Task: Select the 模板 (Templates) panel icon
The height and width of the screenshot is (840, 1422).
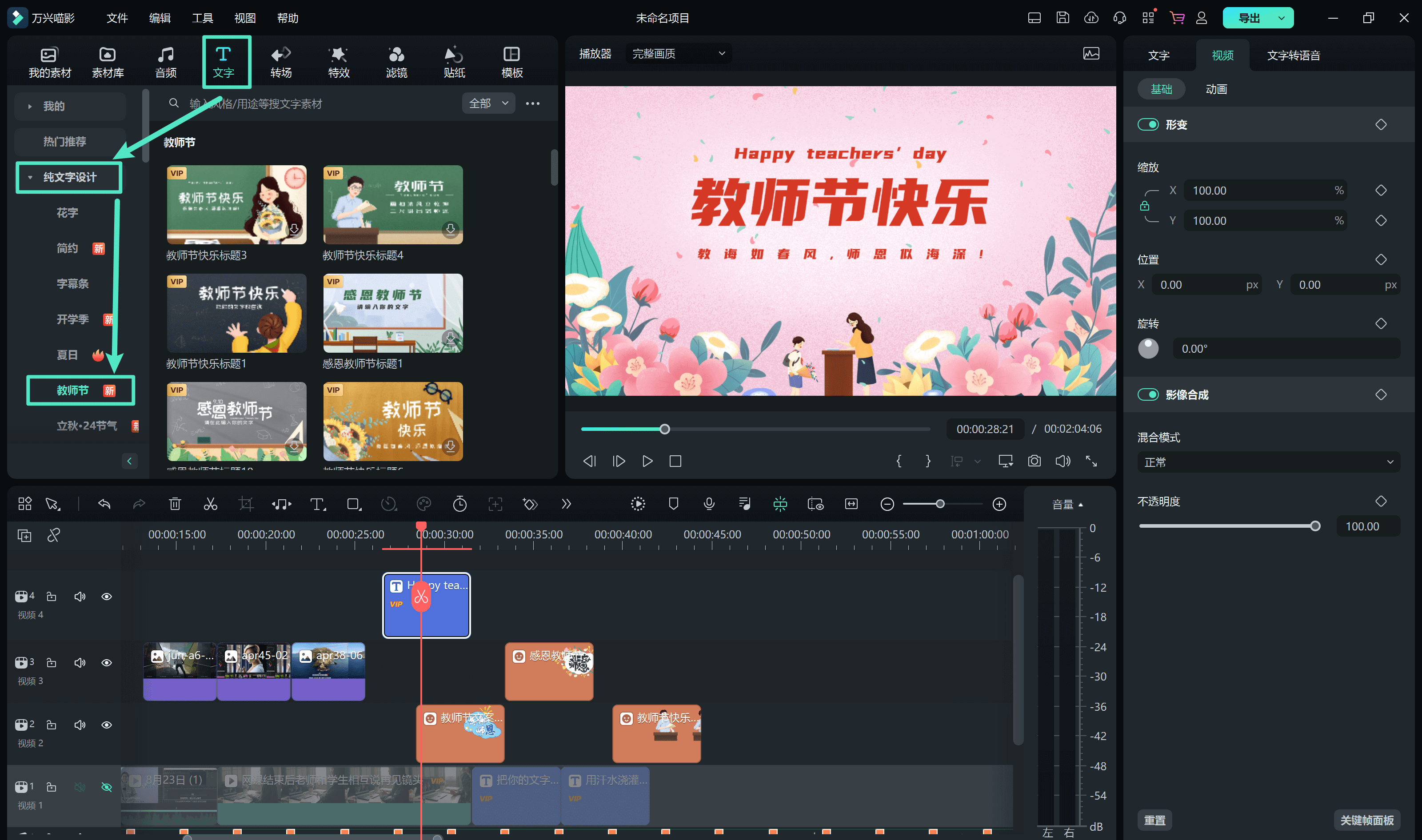Action: pos(511,60)
